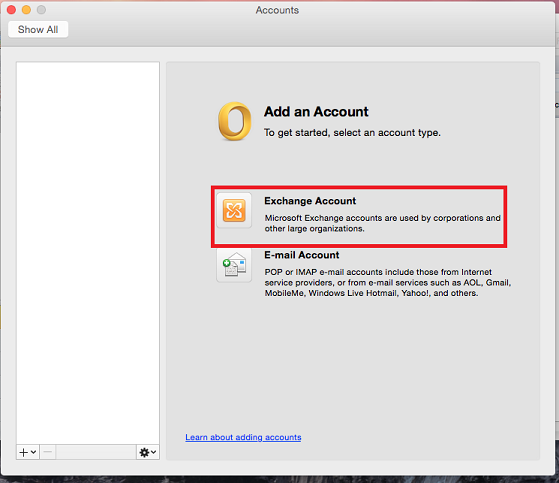
Task: Click the Accounts window title bar
Action: pos(277,10)
